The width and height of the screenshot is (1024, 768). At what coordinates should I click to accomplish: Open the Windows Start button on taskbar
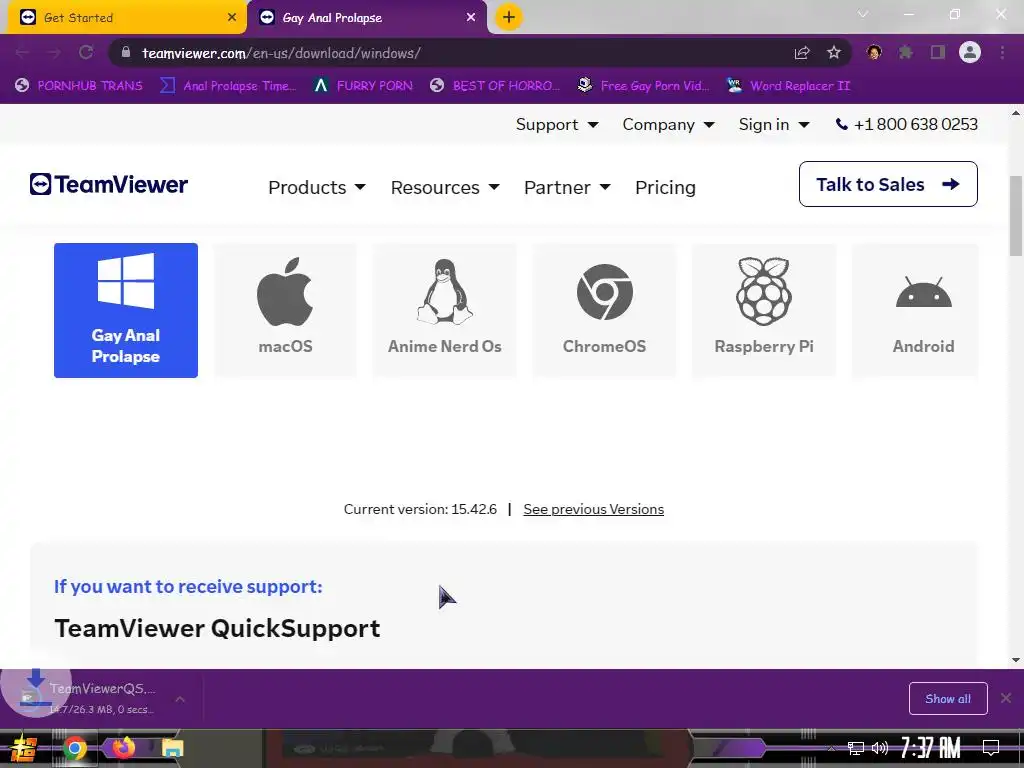click(x=24, y=748)
